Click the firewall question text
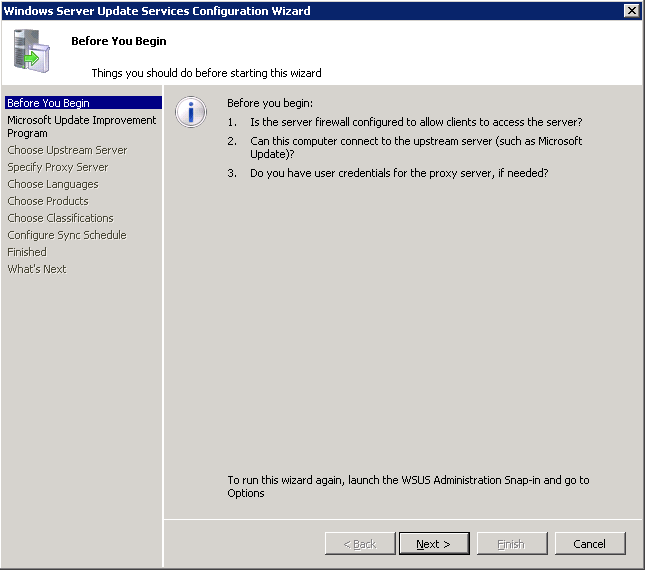The height and width of the screenshot is (570, 645). tap(416, 122)
